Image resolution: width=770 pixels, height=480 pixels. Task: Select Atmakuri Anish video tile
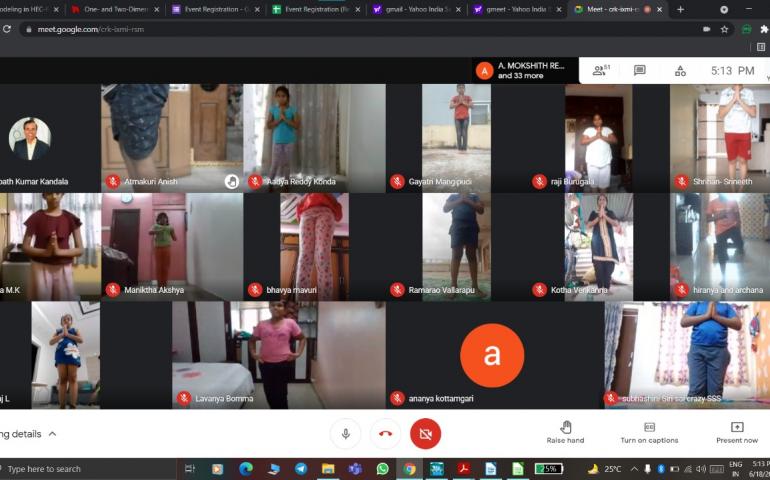172,138
